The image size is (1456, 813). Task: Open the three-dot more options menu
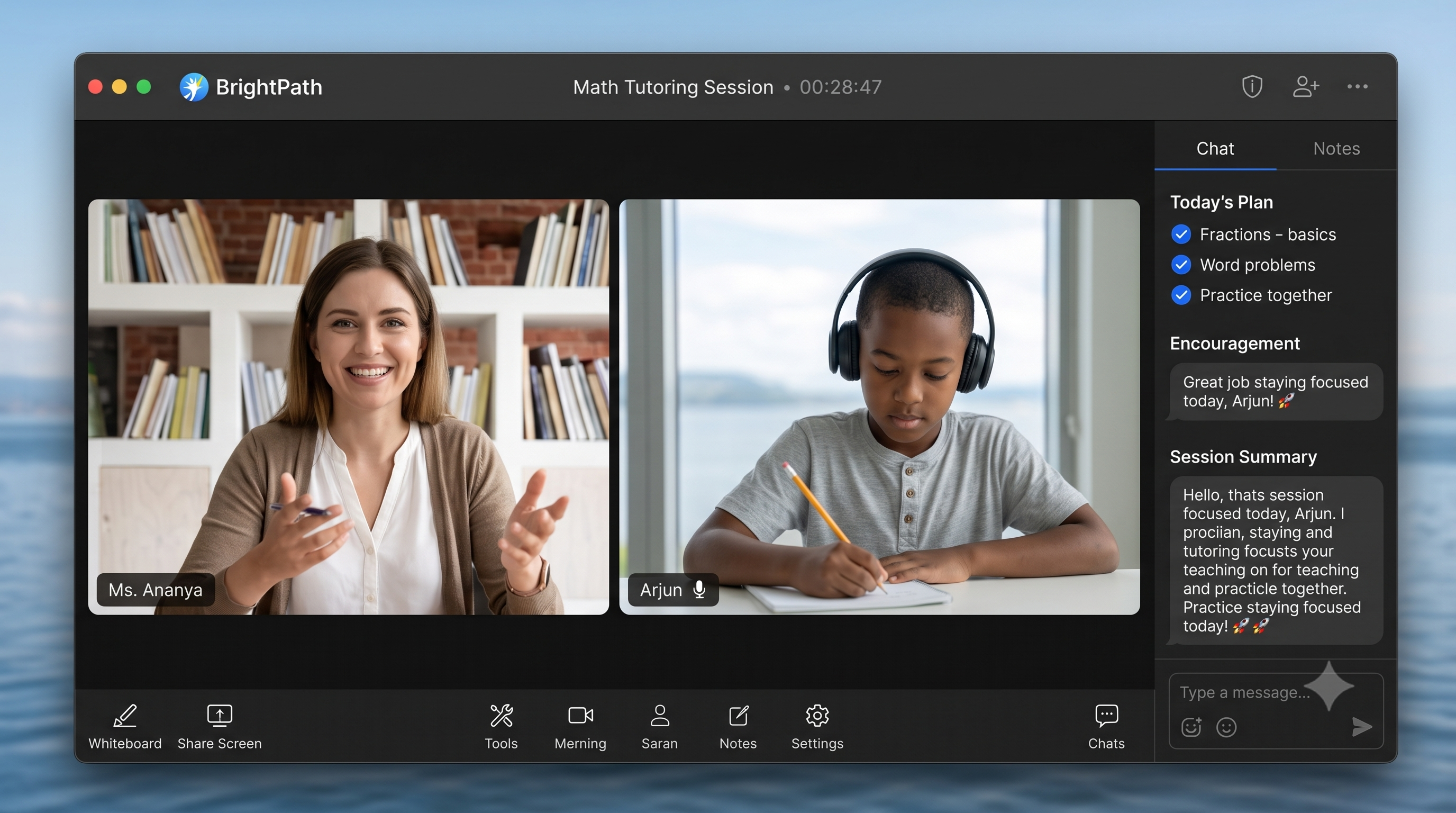pos(1357,86)
